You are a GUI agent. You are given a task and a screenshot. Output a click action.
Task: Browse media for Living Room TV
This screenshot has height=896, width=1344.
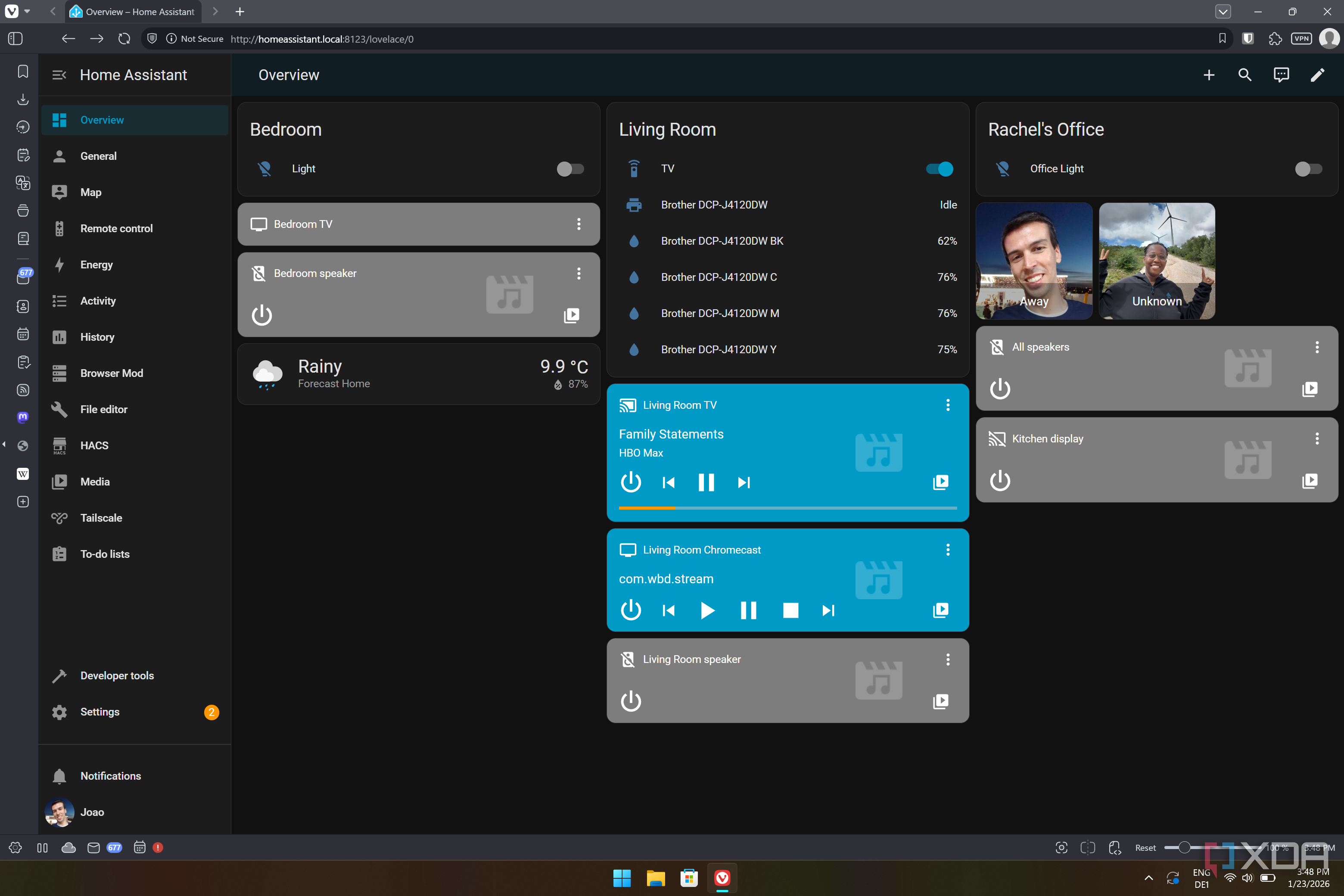click(940, 482)
